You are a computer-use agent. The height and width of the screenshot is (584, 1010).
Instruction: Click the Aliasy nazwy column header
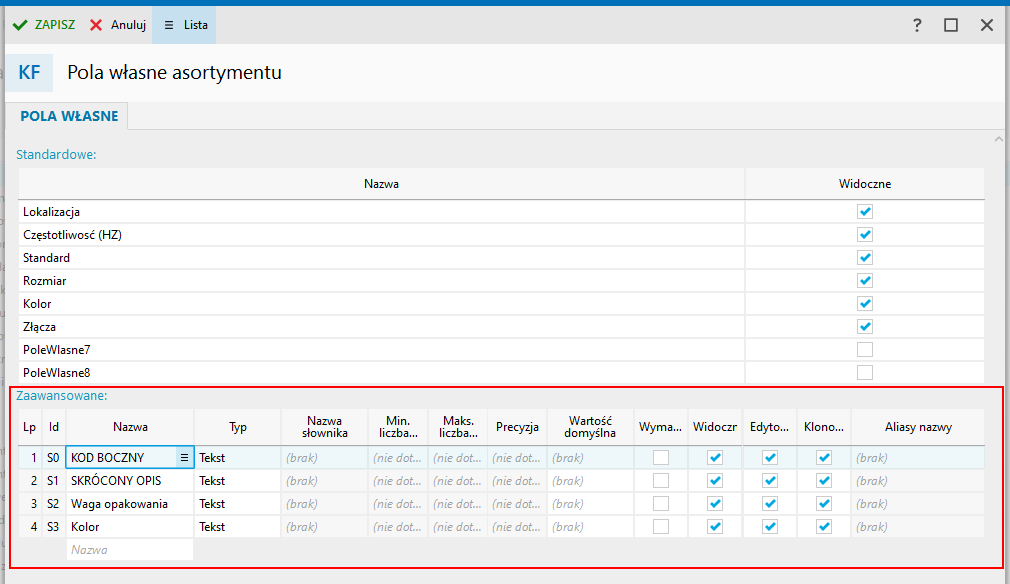coord(918,427)
